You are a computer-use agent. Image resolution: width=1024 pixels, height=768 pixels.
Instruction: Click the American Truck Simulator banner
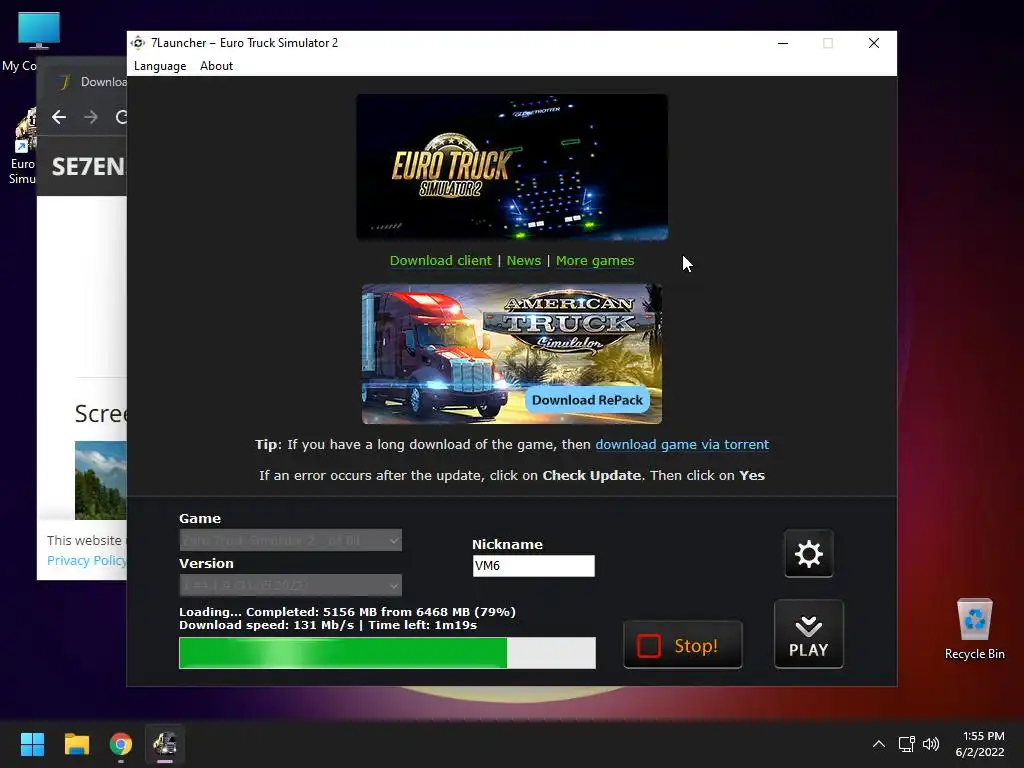tap(512, 353)
